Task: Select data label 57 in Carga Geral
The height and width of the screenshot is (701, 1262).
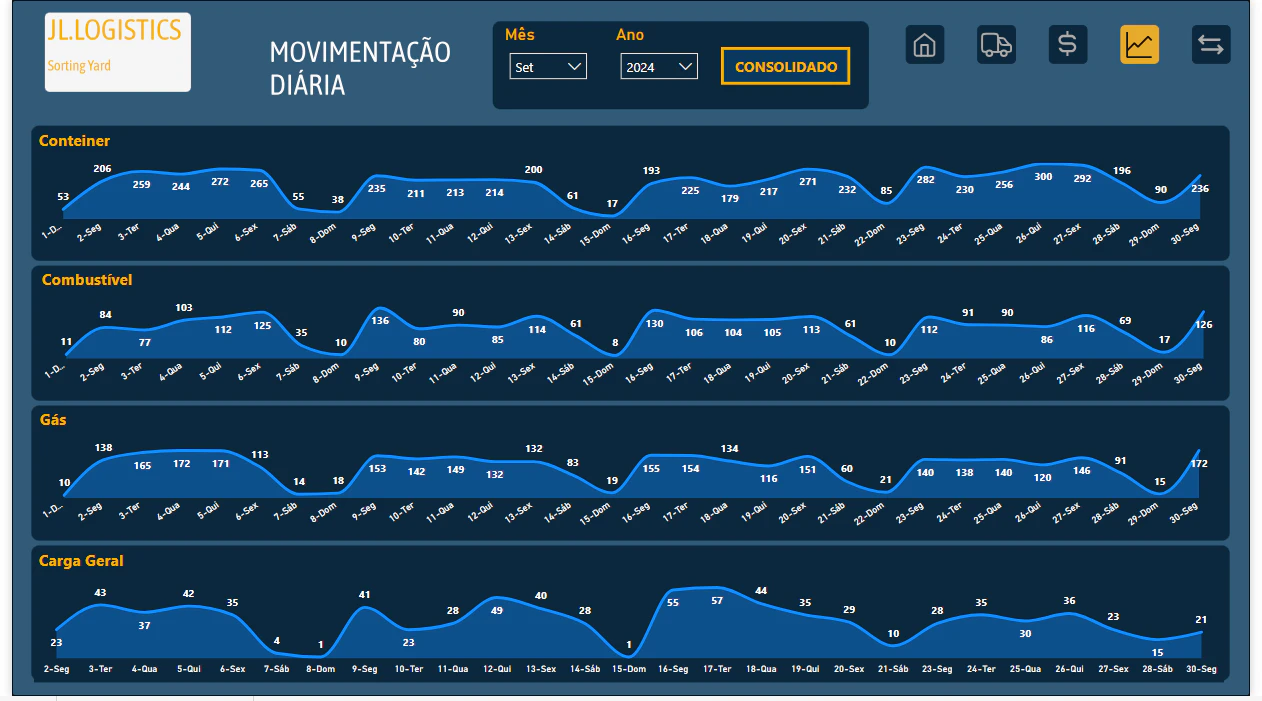Action: 717,600
